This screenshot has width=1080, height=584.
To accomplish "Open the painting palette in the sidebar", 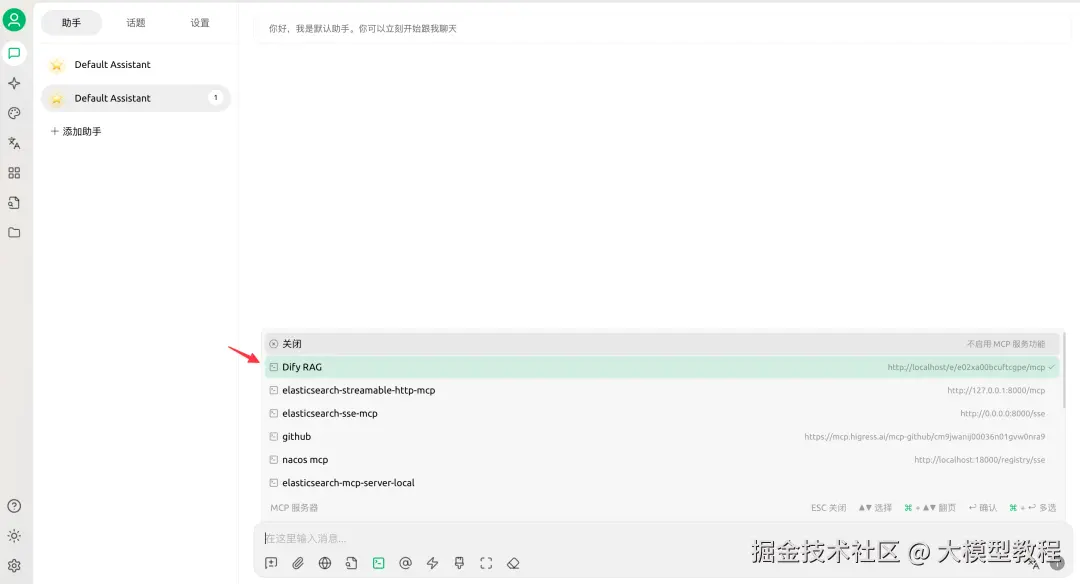I will click(x=14, y=113).
